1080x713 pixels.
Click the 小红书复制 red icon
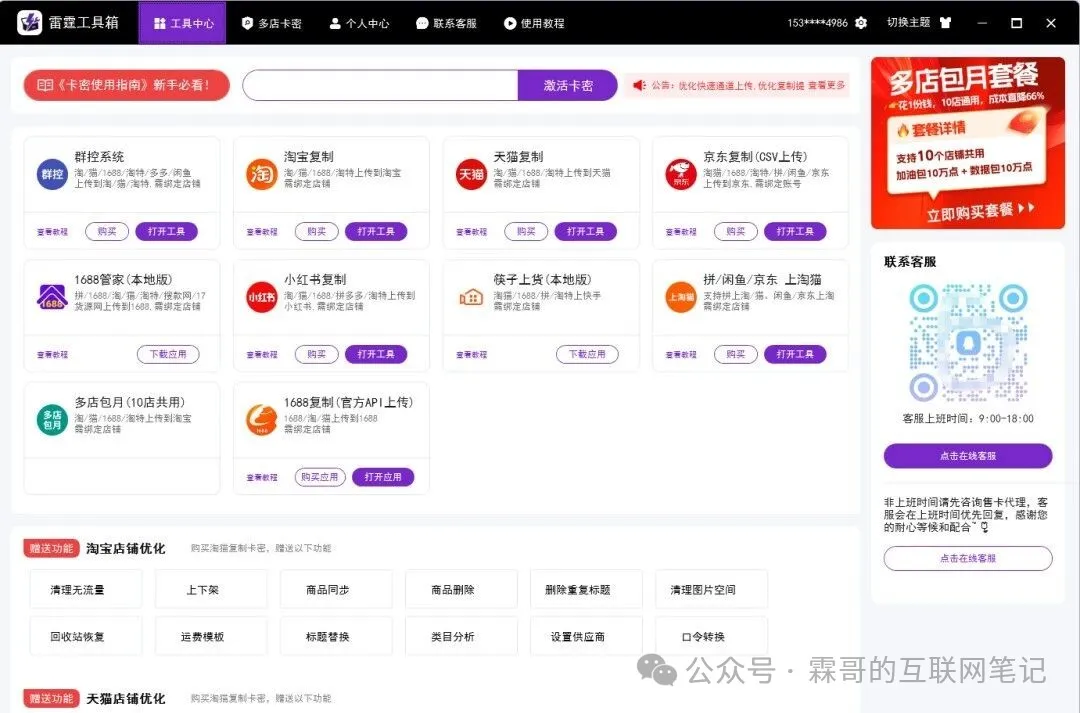(262, 297)
